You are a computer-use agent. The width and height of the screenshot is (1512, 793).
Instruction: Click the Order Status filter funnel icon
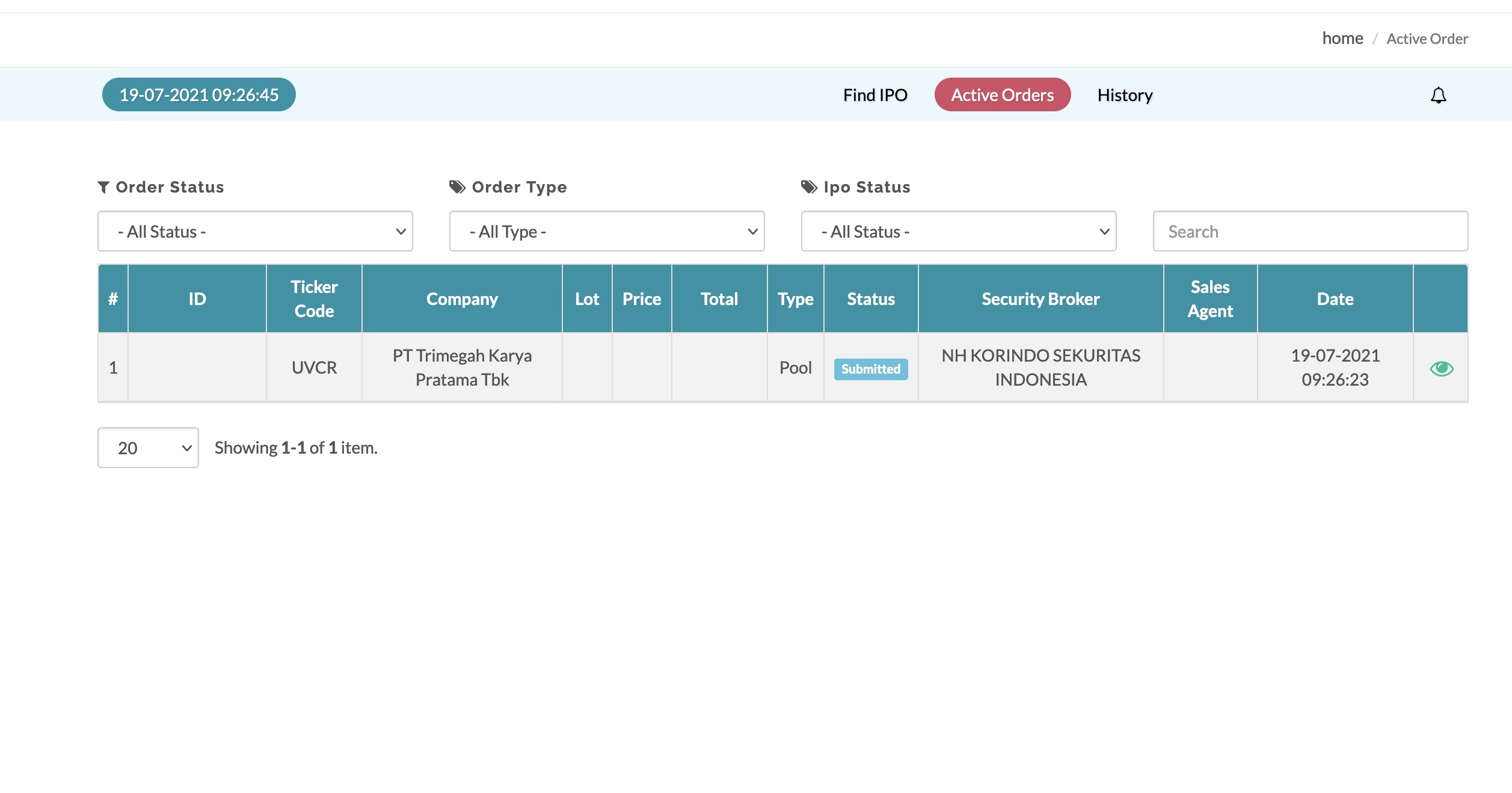[x=103, y=188]
